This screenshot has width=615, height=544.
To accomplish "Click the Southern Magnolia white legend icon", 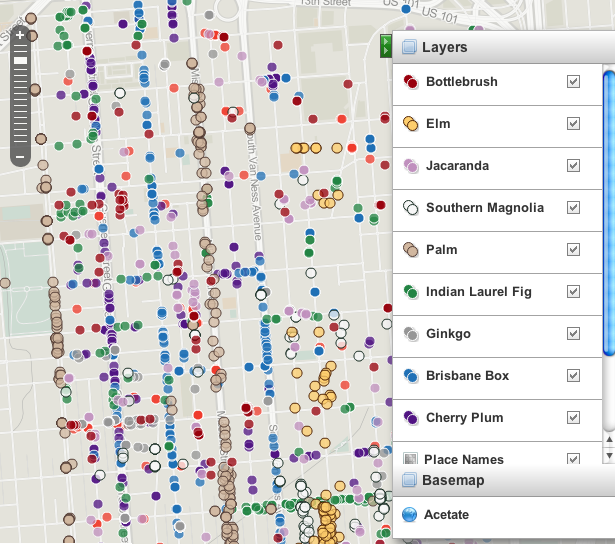I will pyautogui.click(x=410, y=208).
